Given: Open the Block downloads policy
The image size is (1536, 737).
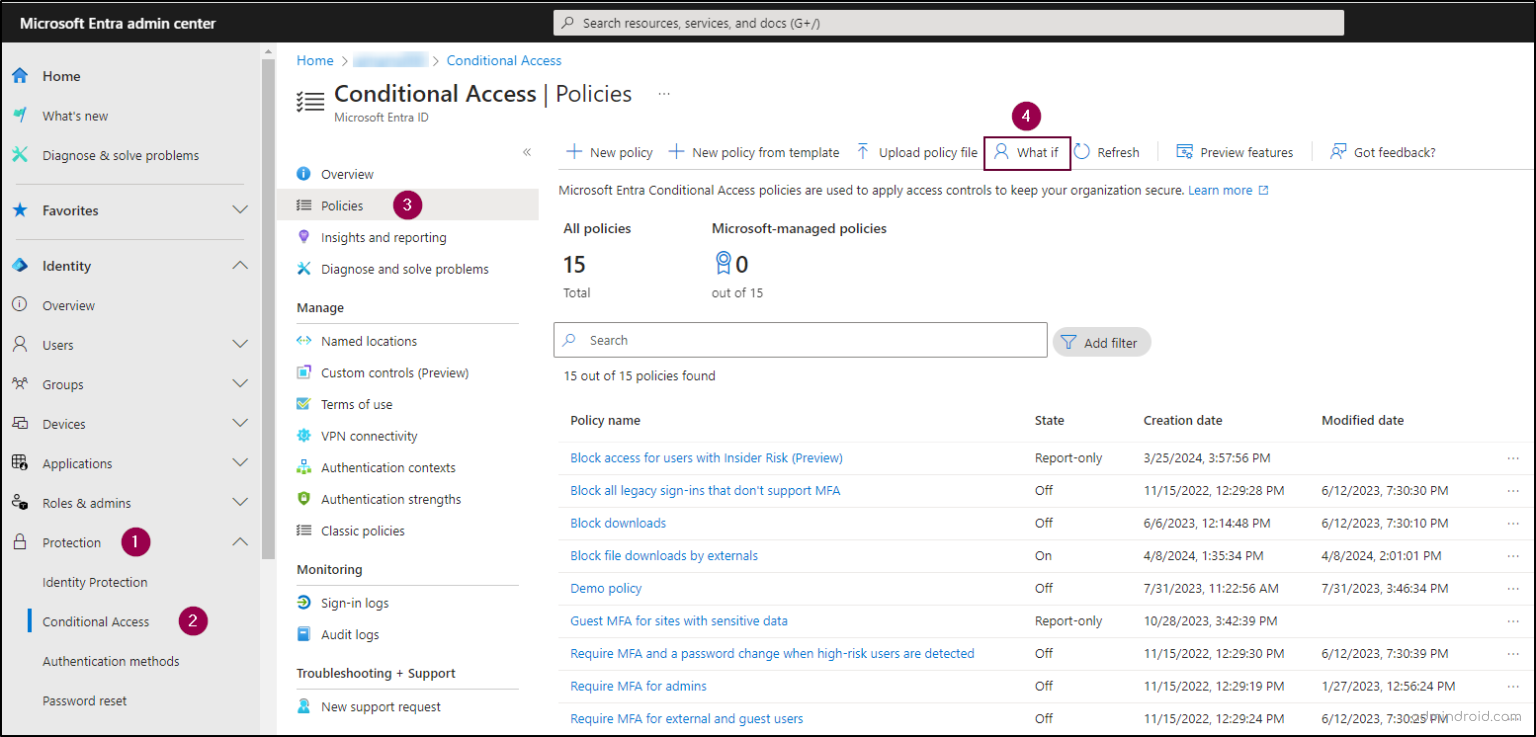Looking at the screenshot, I should (617, 522).
